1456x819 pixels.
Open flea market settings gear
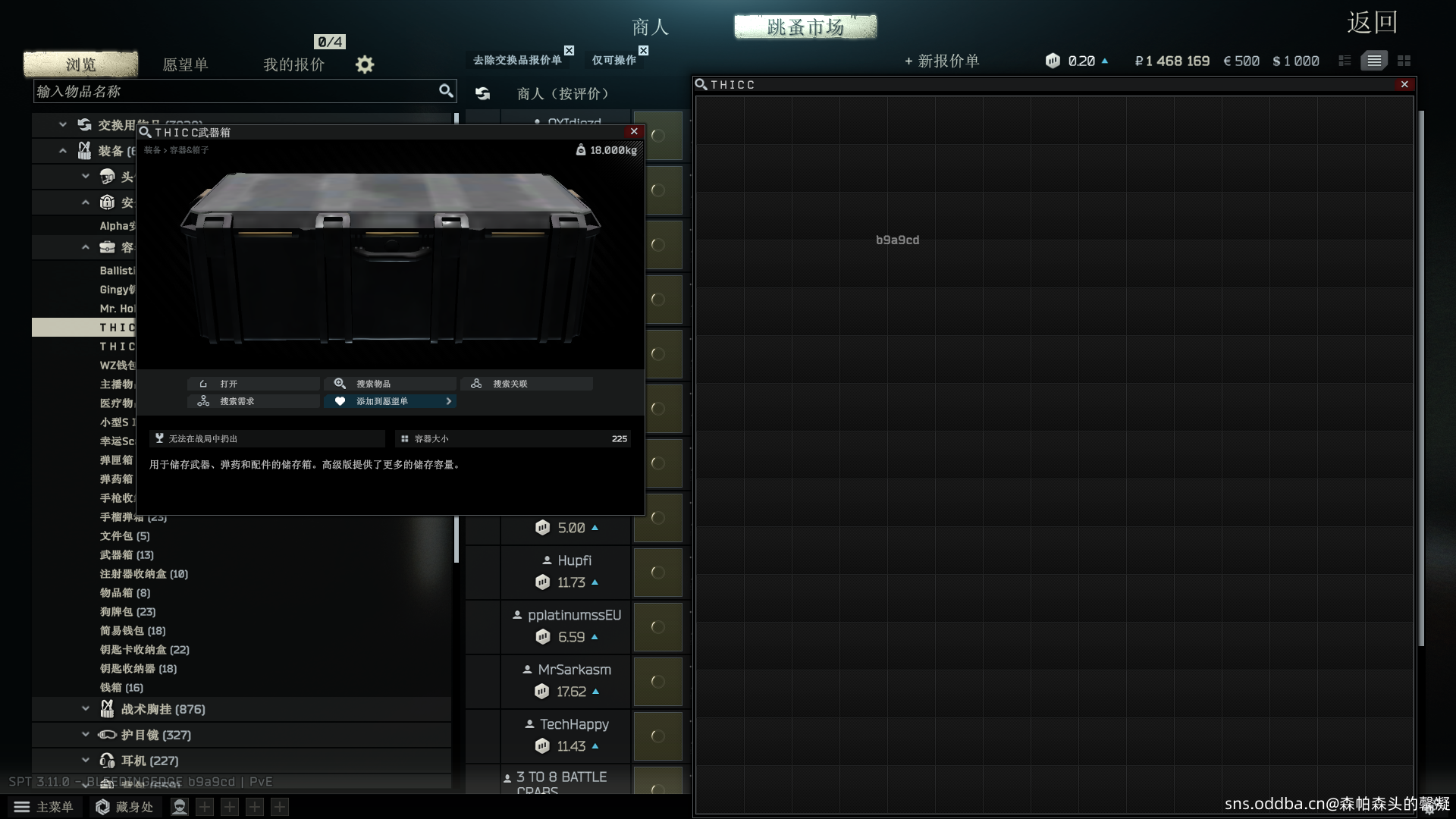[365, 64]
